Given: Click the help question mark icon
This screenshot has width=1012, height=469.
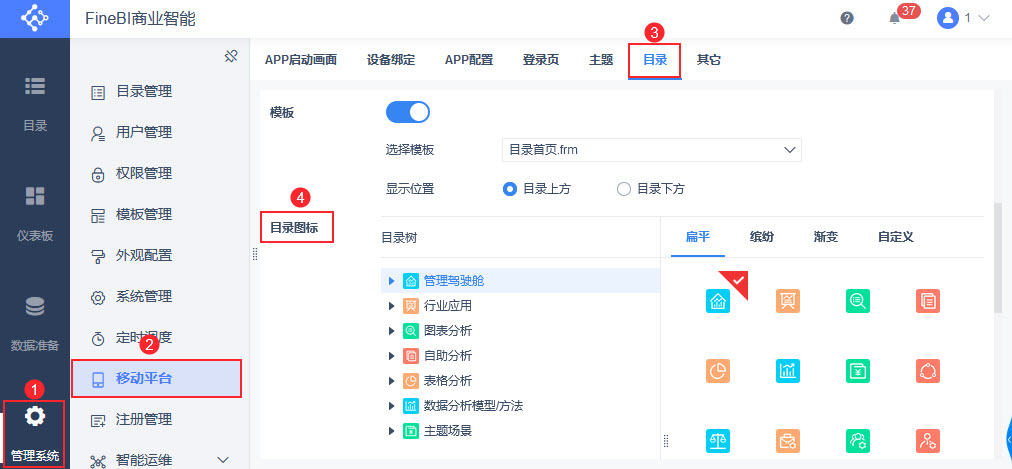Looking at the screenshot, I should (847, 18).
